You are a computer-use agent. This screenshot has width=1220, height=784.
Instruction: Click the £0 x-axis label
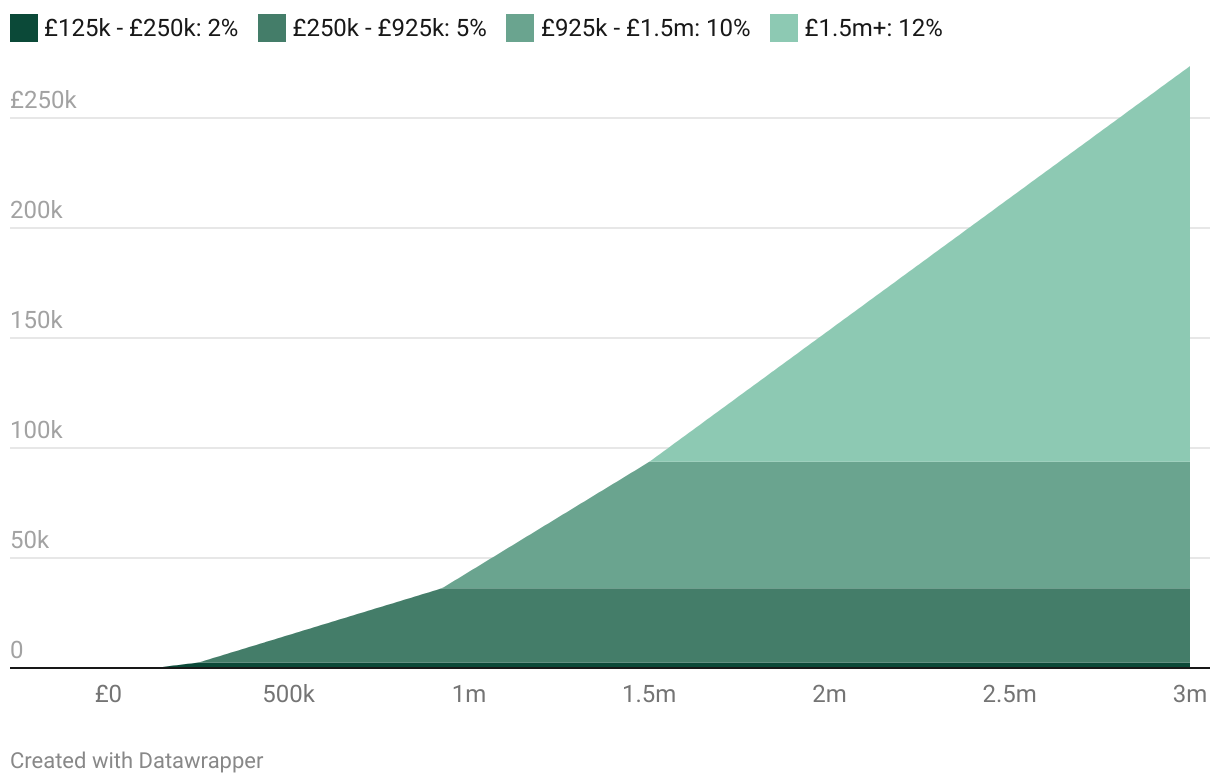point(108,694)
